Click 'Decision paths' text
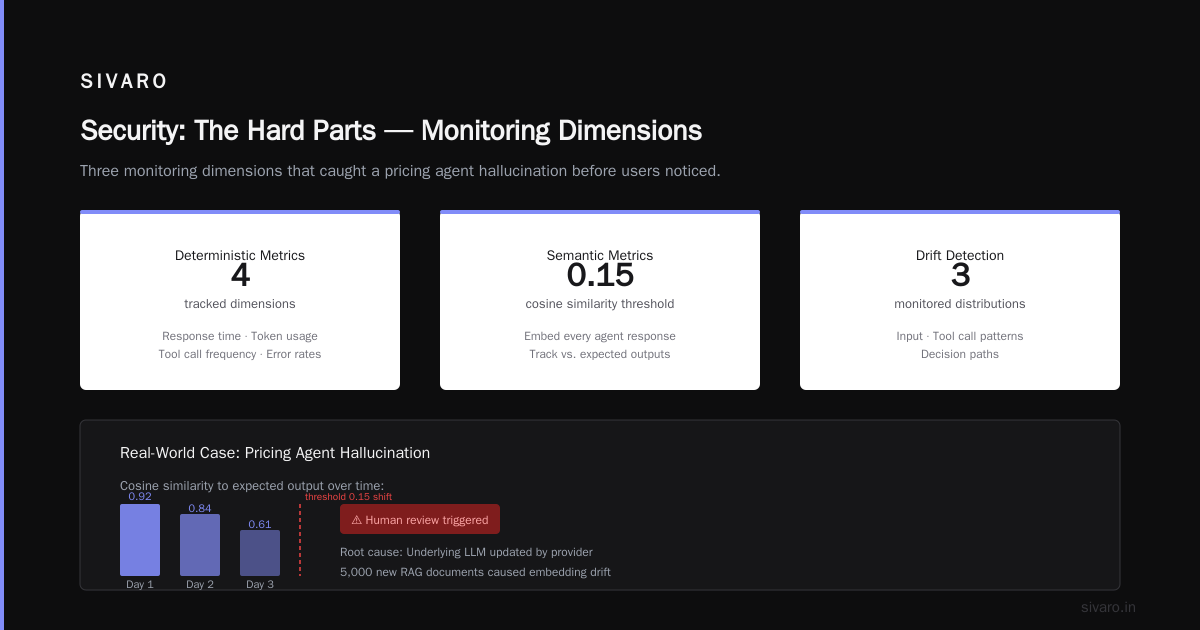 [960, 354]
